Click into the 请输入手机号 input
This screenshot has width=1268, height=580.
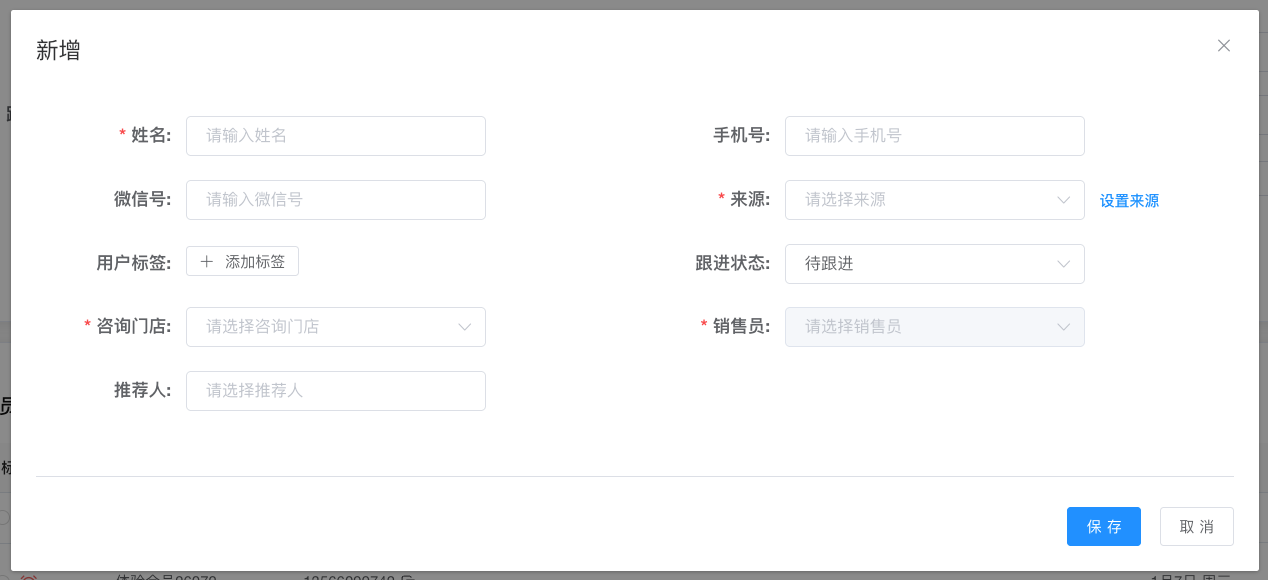(934, 136)
